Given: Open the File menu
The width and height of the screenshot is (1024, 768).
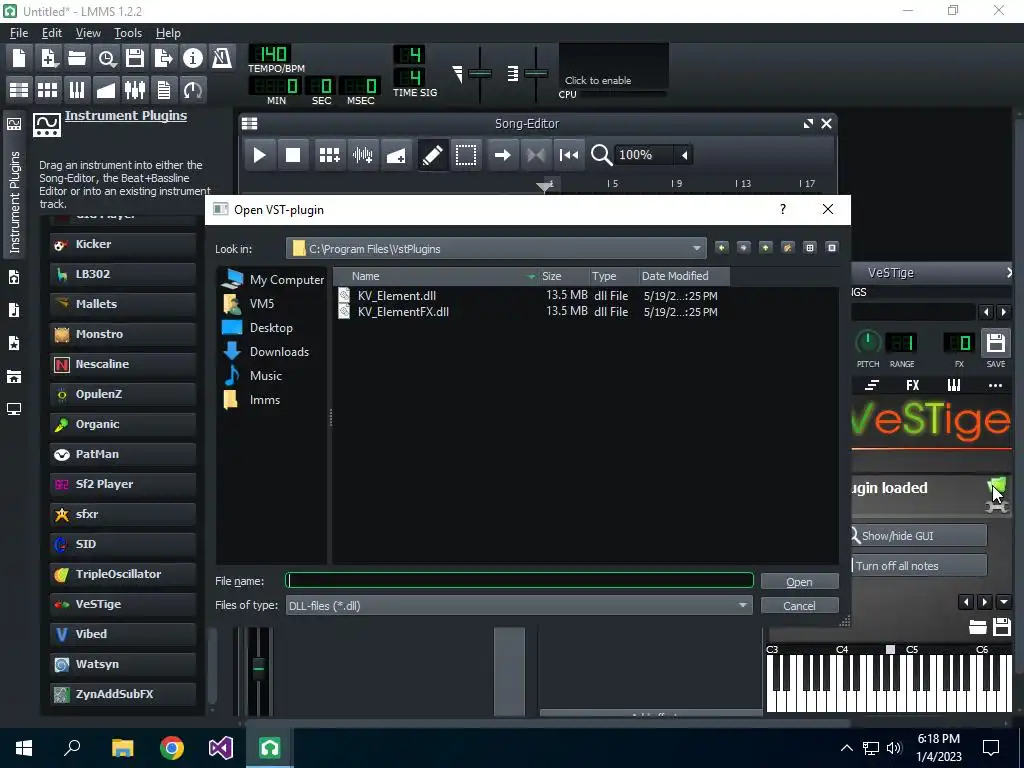Looking at the screenshot, I should (18, 33).
